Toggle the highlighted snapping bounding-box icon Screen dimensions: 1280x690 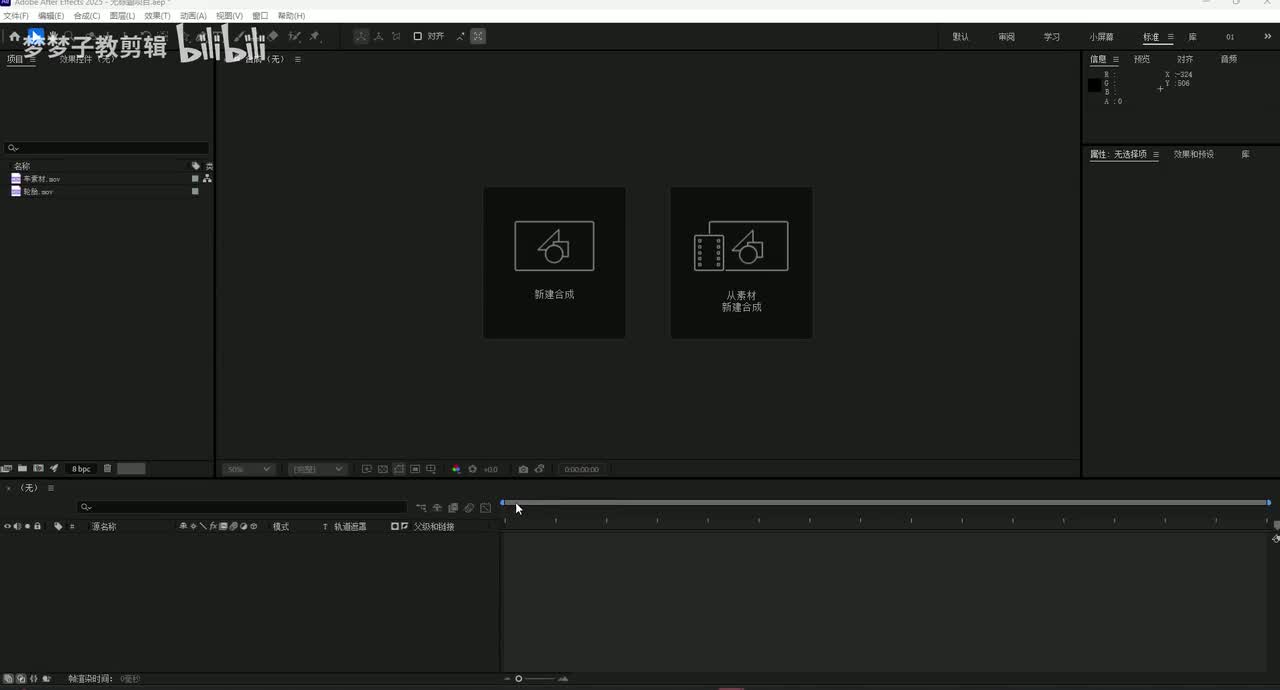click(478, 36)
